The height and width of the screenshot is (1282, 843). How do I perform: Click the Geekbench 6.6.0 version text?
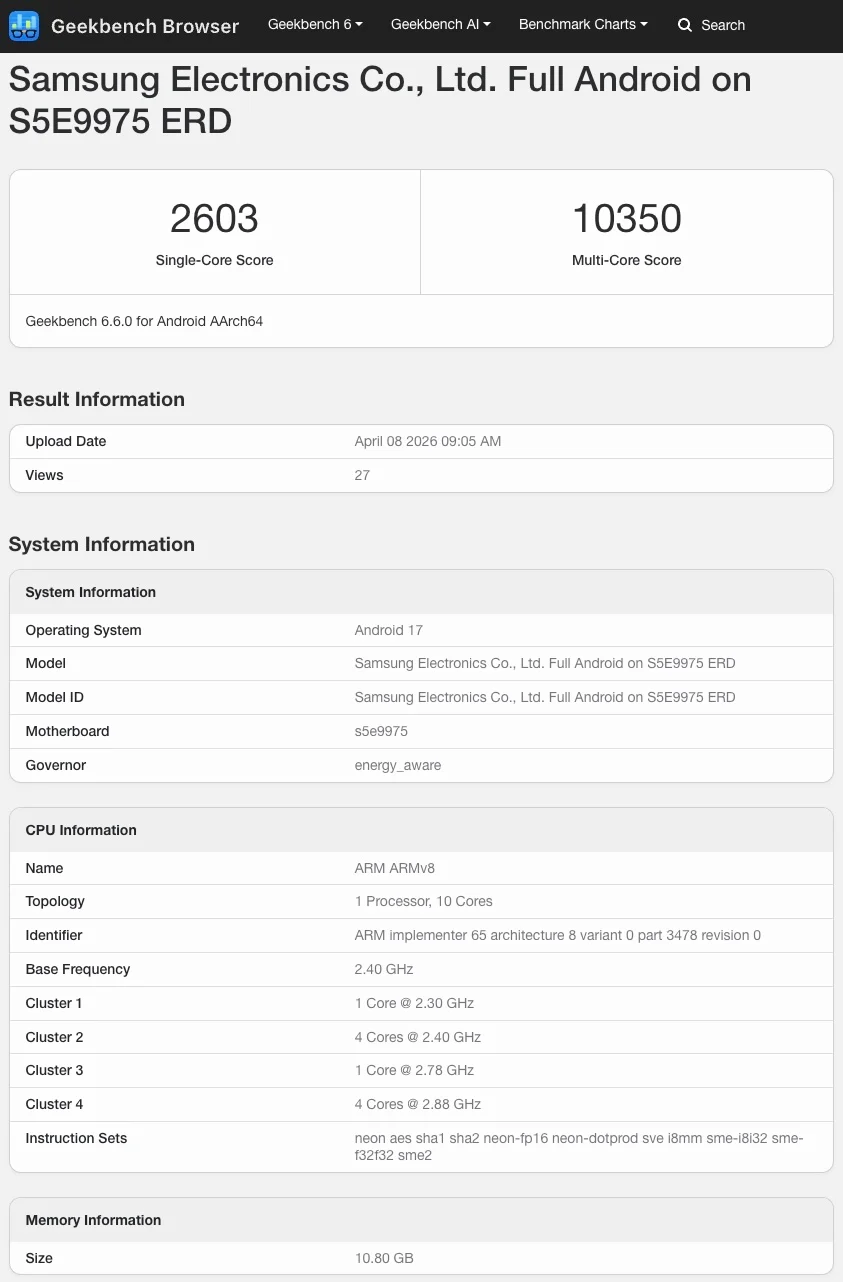pyautogui.click(x=144, y=321)
